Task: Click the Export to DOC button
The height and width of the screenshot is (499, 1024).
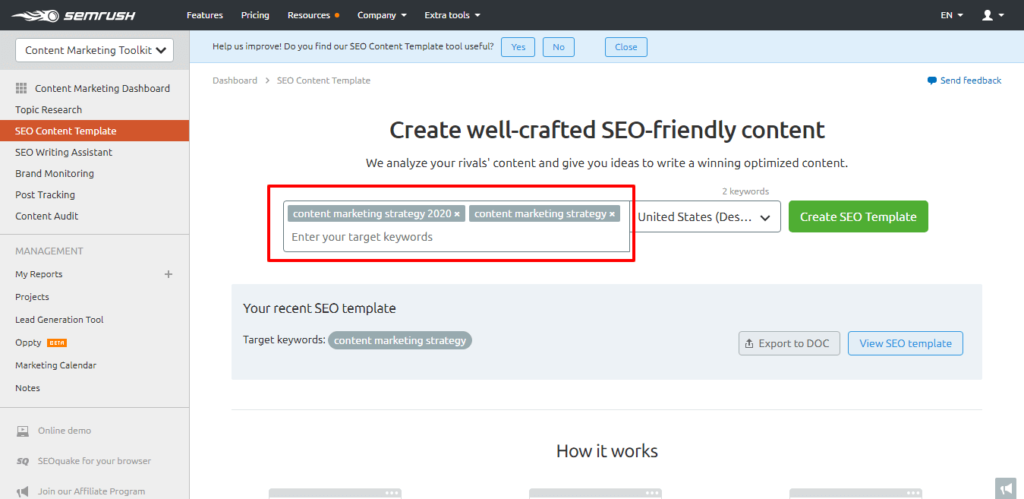Action: click(x=789, y=344)
